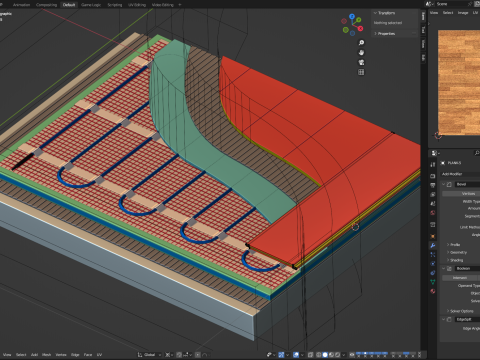Viewport: 480px width, 360px height.
Task: Open the View menu in the image editor
Action: click(434, 13)
